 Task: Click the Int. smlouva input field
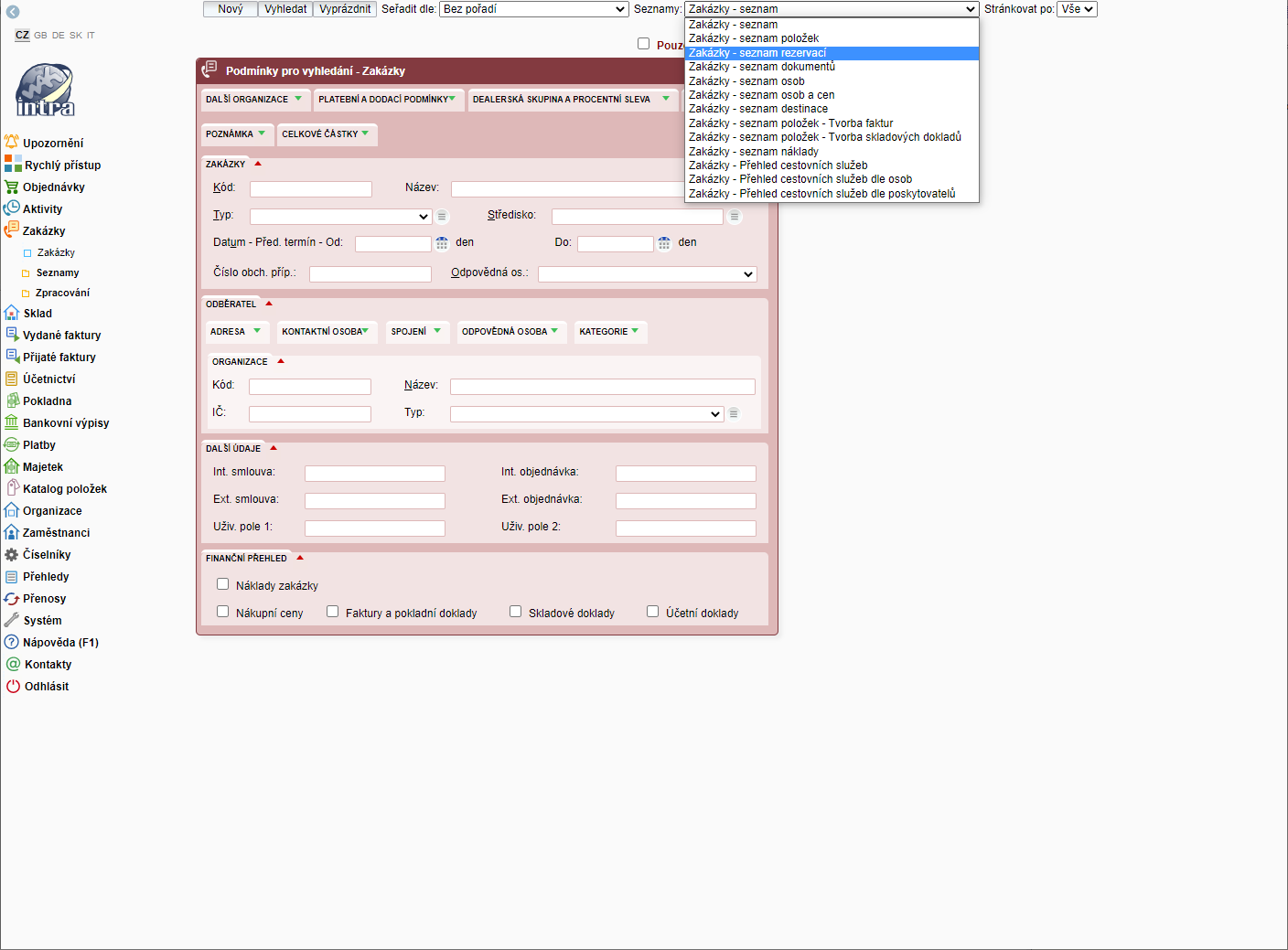click(374, 474)
